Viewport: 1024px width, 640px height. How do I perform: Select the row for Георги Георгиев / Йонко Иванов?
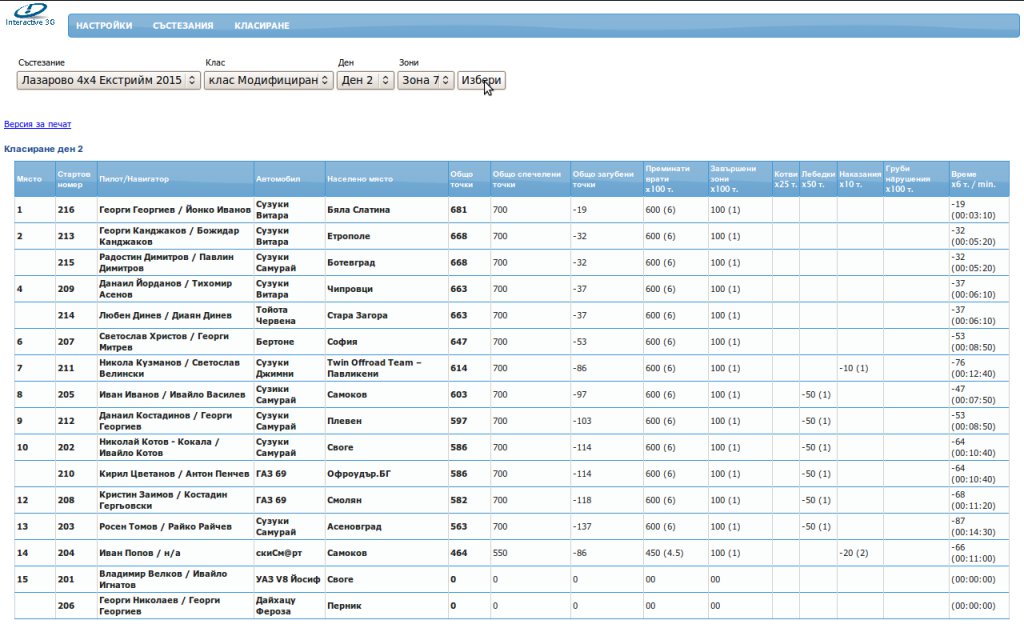pyautogui.click(x=175, y=210)
